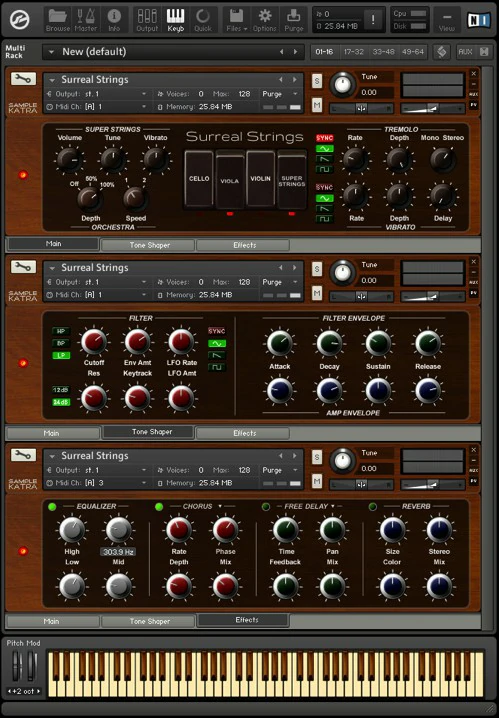
Task: Click the first instrument pan slider
Action: click(x=361, y=109)
